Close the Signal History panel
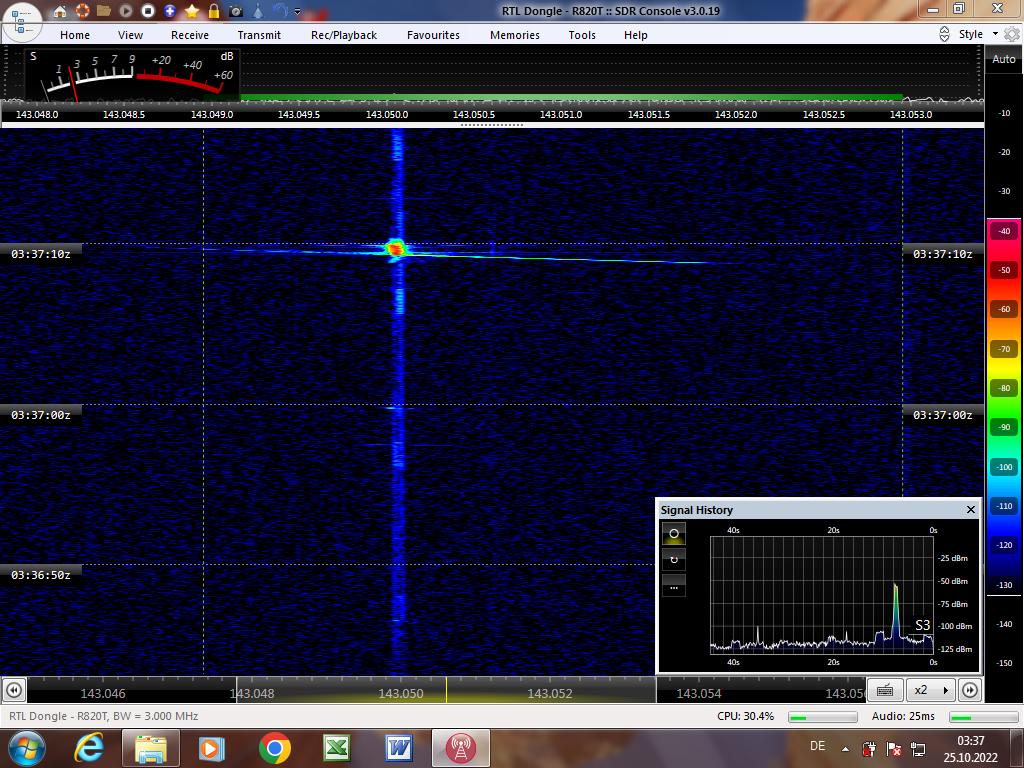1024x768 pixels. (x=970, y=509)
